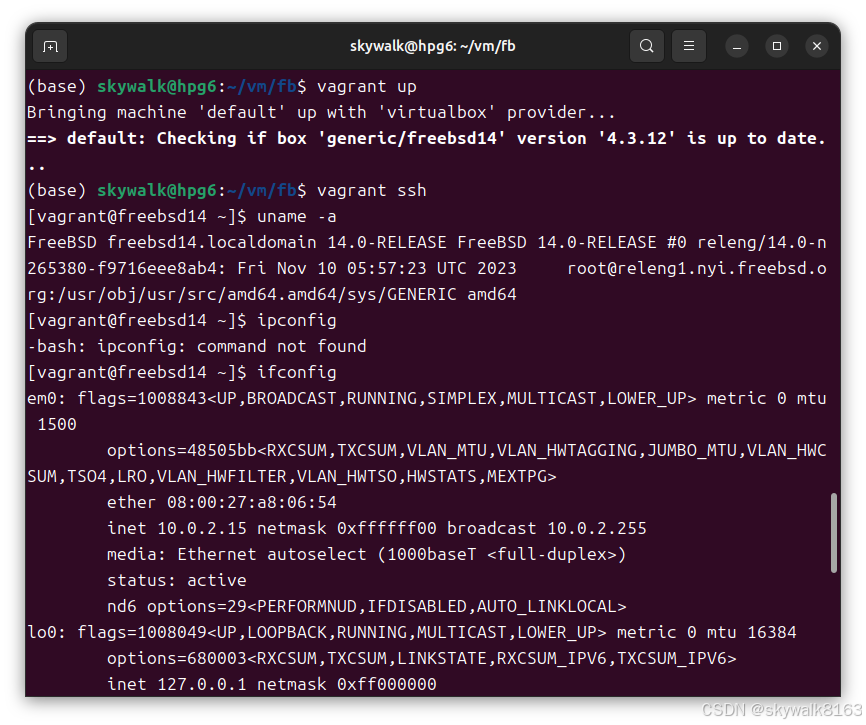Click 'options=48505bb' line
Viewport: 866px width, 725px height.
(467, 451)
